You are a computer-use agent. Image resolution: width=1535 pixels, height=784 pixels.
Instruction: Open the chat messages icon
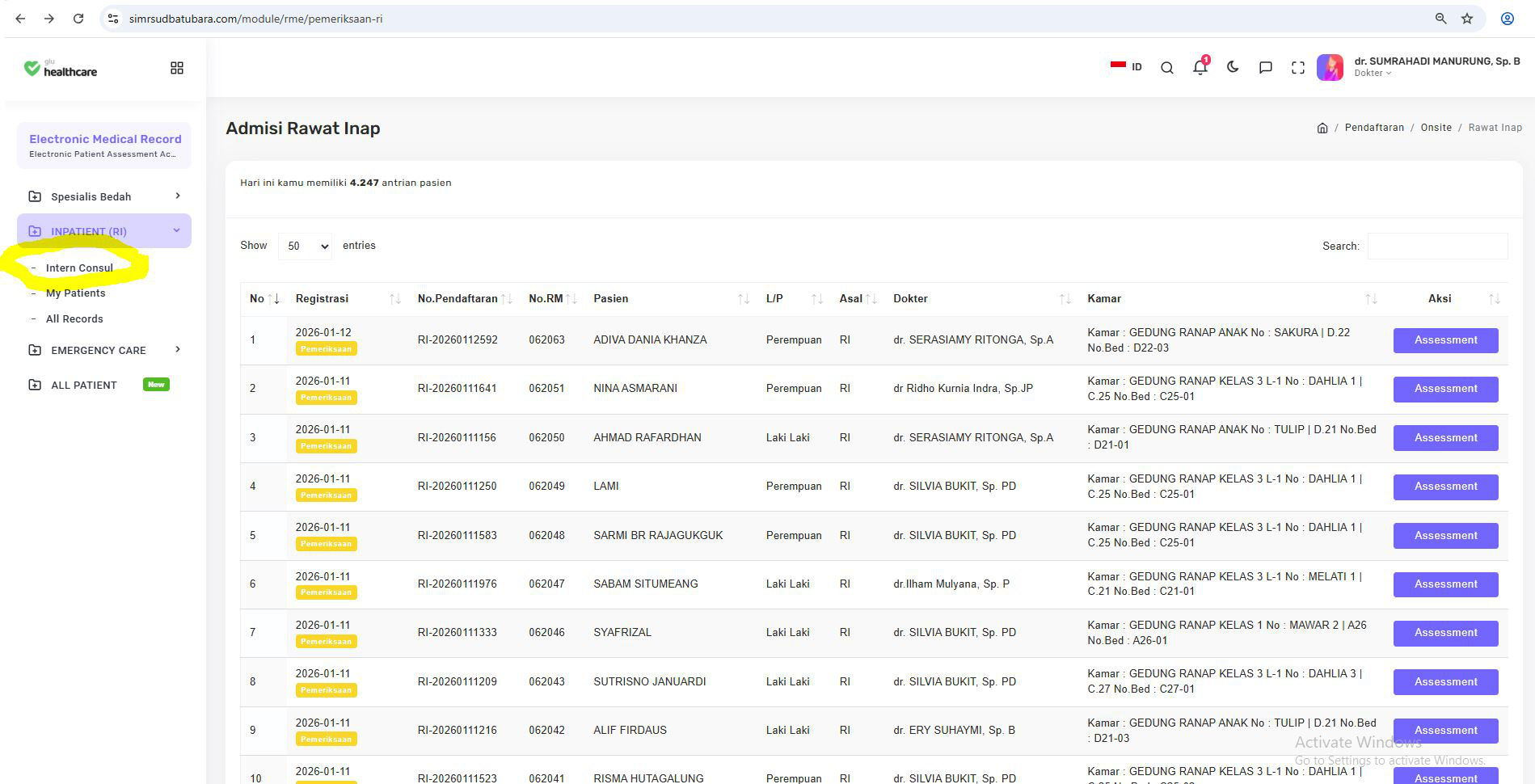(x=1266, y=68)
